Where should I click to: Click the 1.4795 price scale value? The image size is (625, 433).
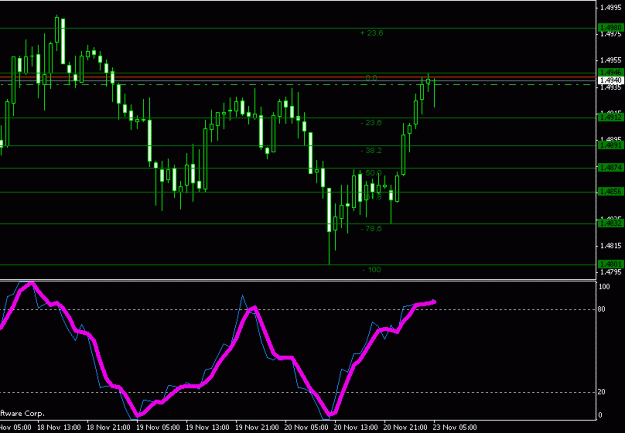point(611,272)
